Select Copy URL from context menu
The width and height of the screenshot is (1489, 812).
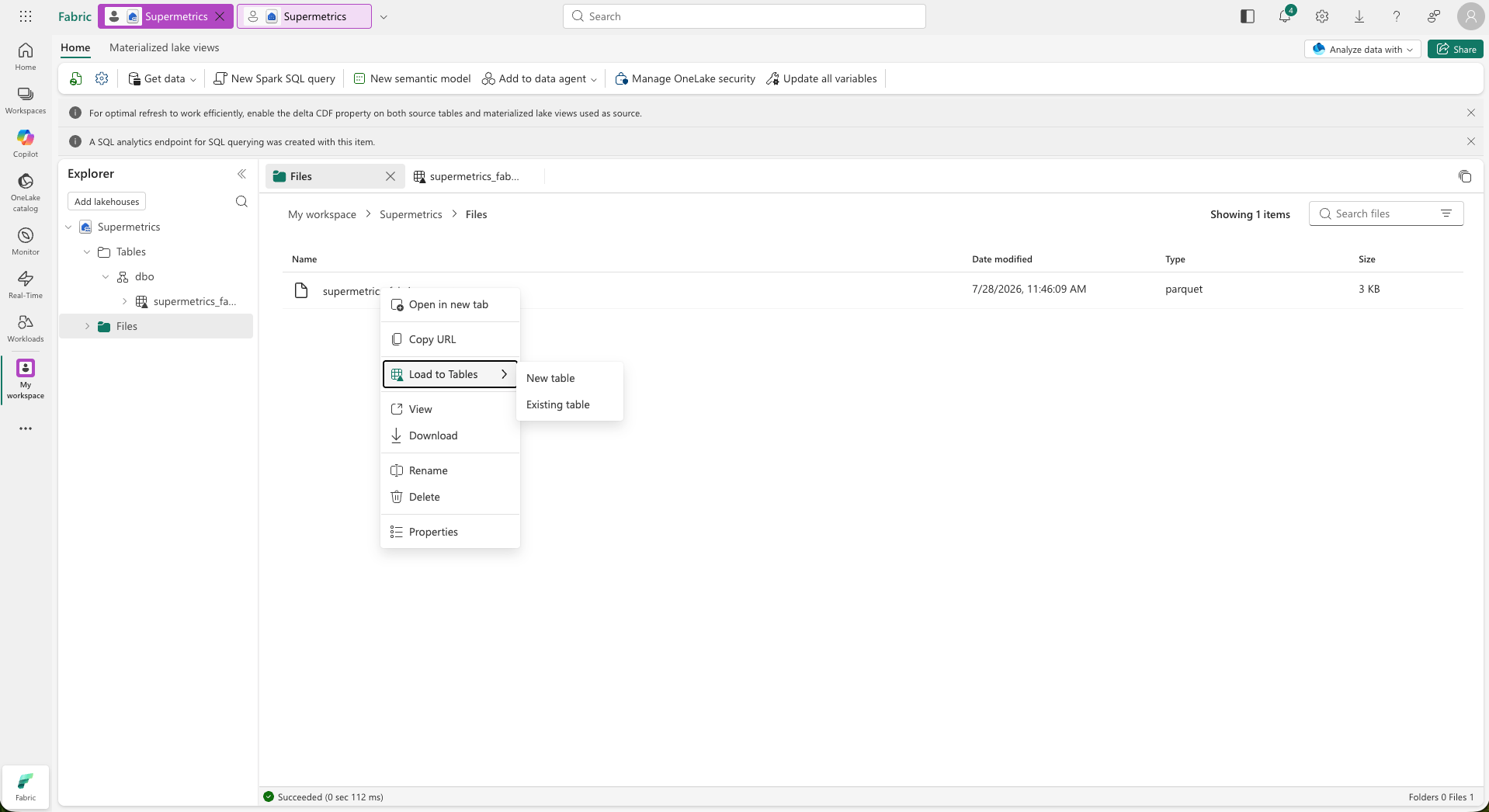[x=450, y=339]
